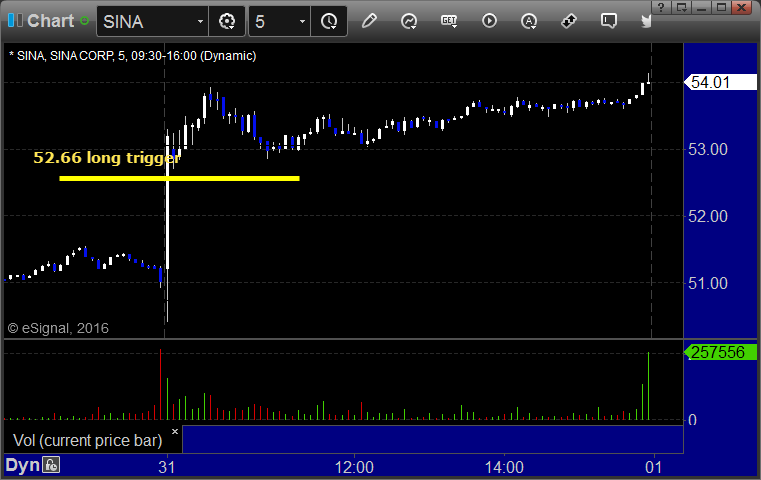761x480 pixels.
Task: Expand the SINA symbol dropdown
Action: coord(200,21)
